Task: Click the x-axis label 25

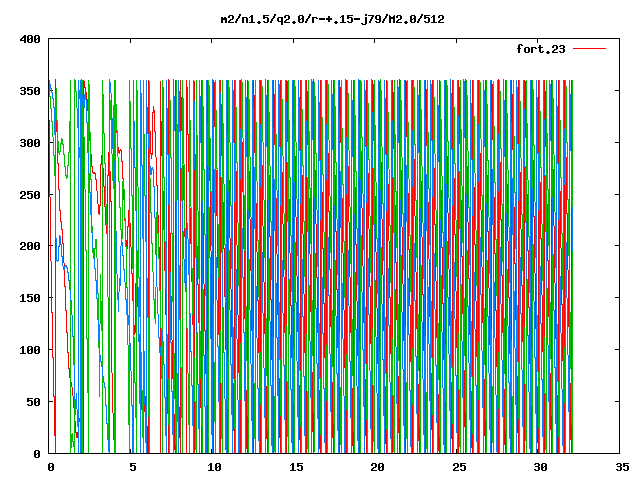Action: (x=459, y=467)
